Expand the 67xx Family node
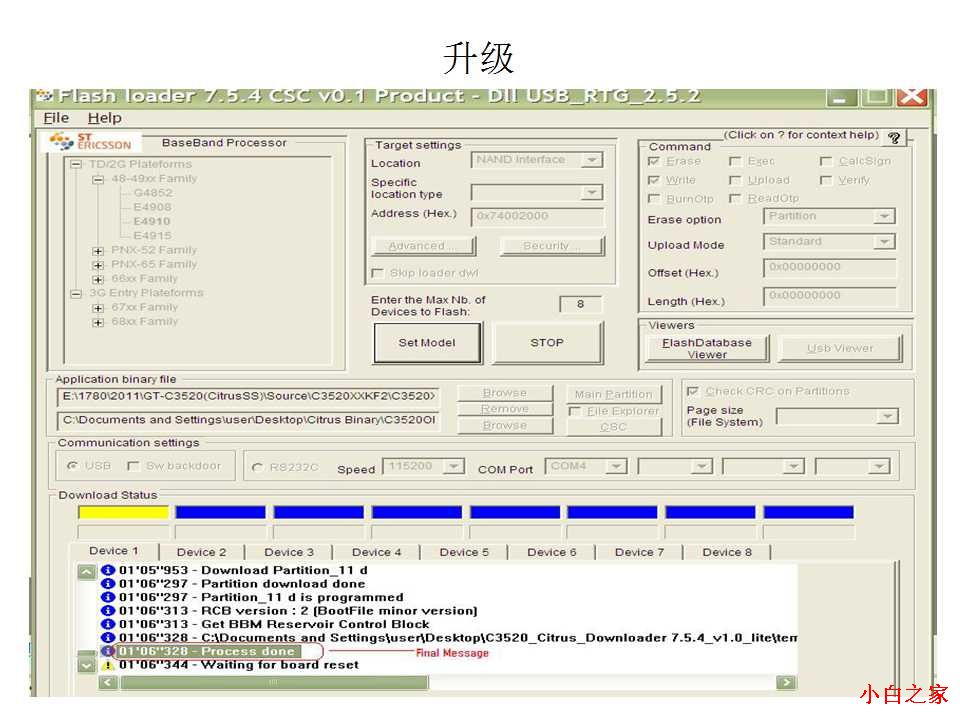The height and width of the screenshot is (720, 960). click(x=98, y=308)
